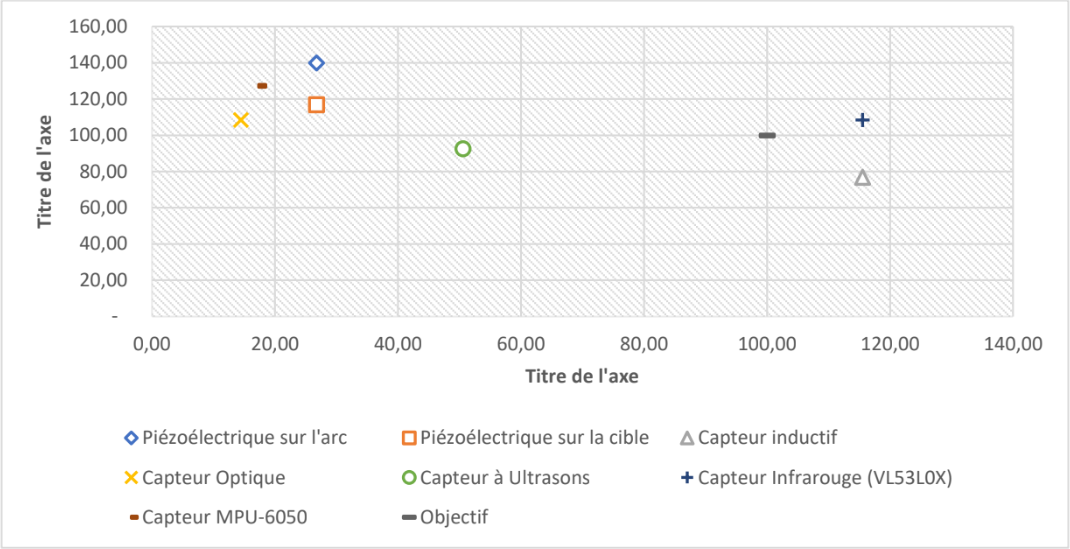Click legend entry Capteur MPU-6050
The image size is (1070, 549).
click(x=218, y=517)
